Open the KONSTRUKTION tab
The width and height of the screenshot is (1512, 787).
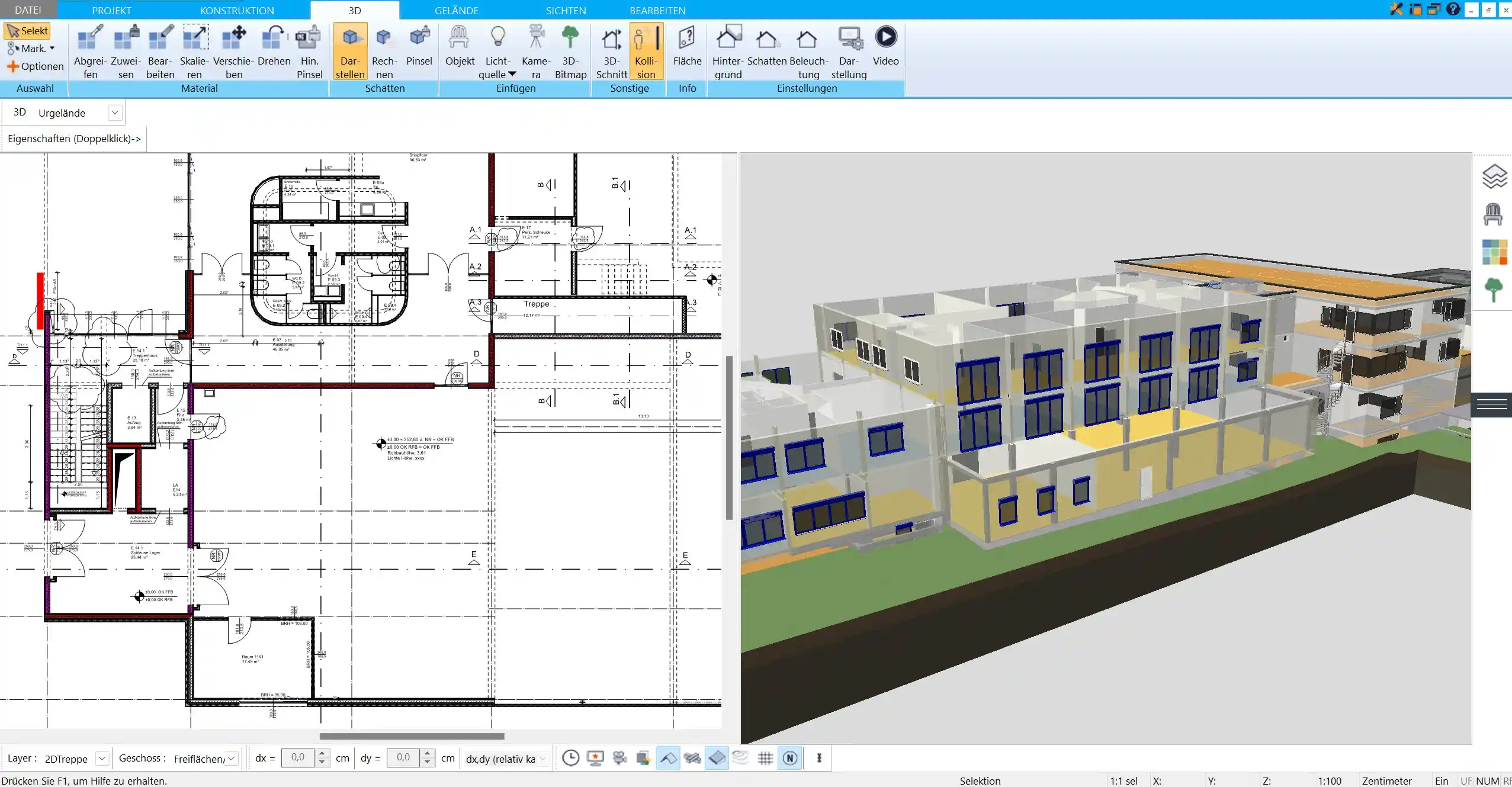coord(237,10)
